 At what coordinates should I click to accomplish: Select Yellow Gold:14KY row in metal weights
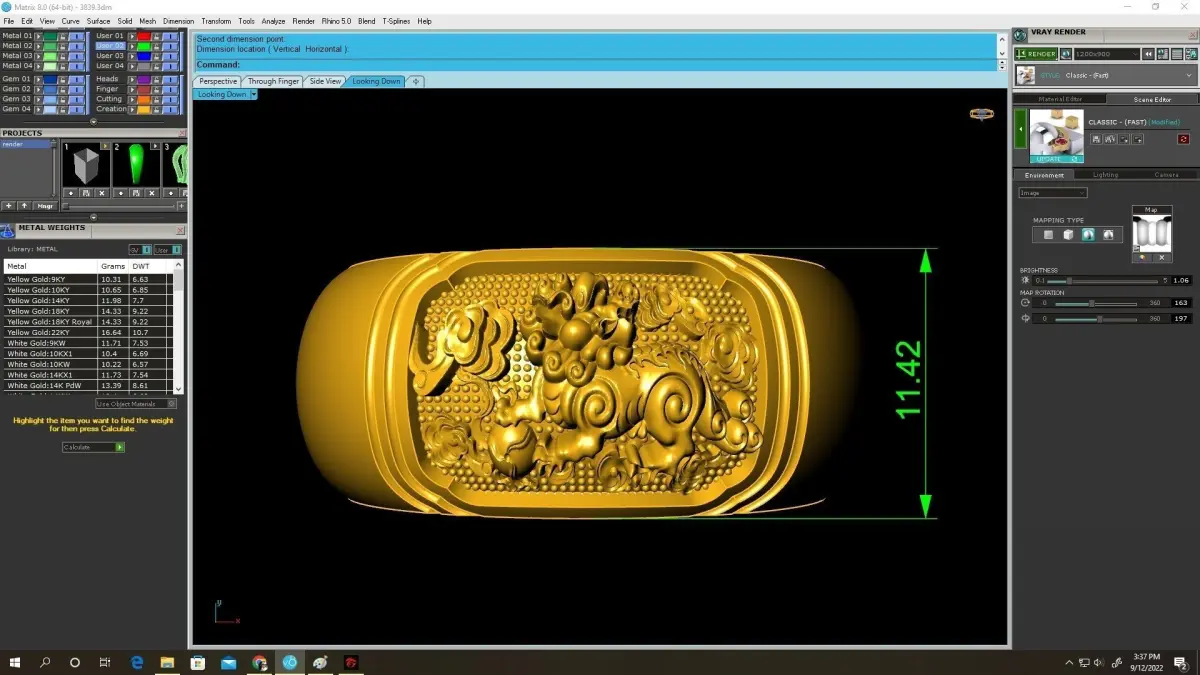(88, 301)
